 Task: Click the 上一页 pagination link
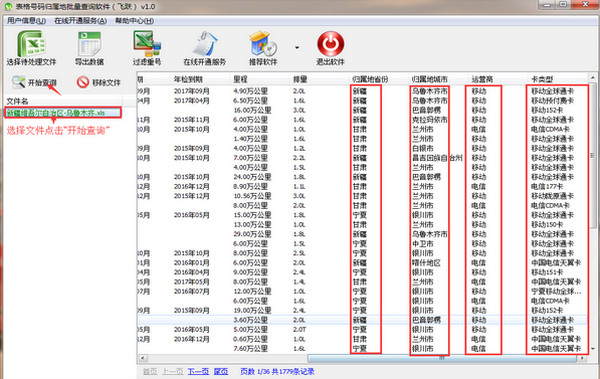[173, 371]
